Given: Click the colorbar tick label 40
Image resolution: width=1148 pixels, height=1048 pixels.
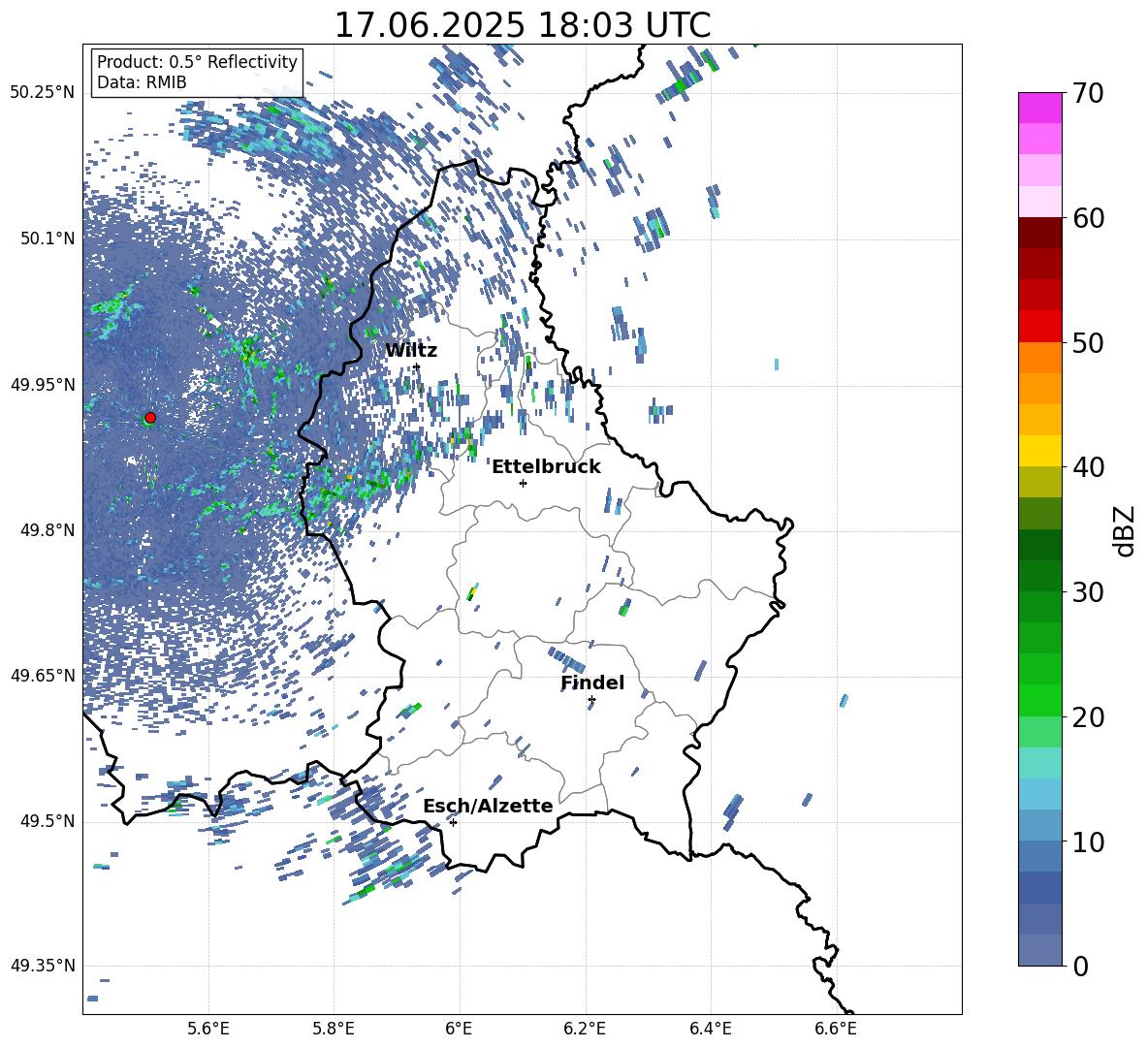Looking at the screenshot, I should tap(1088, 467).
